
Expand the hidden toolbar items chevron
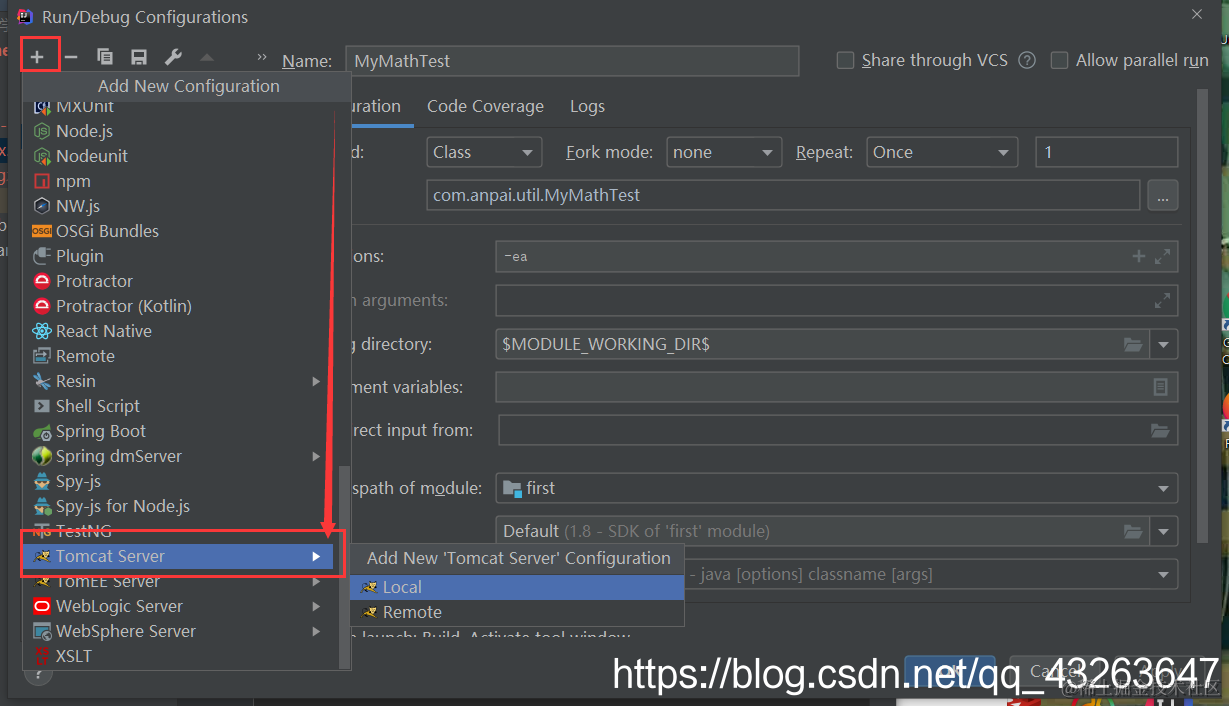(x=262, y=57)
